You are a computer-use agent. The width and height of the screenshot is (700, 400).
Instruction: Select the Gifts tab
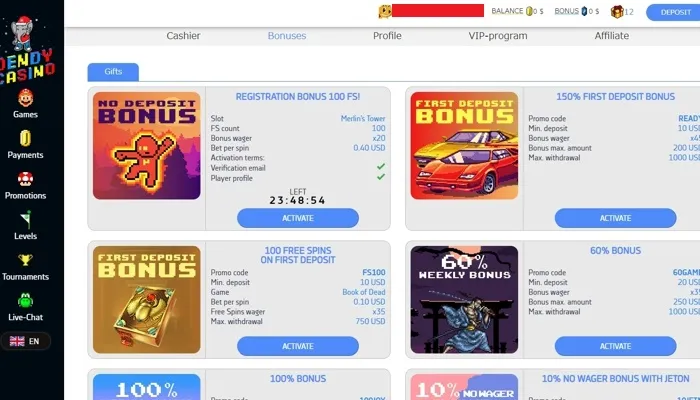click(113, 72)
